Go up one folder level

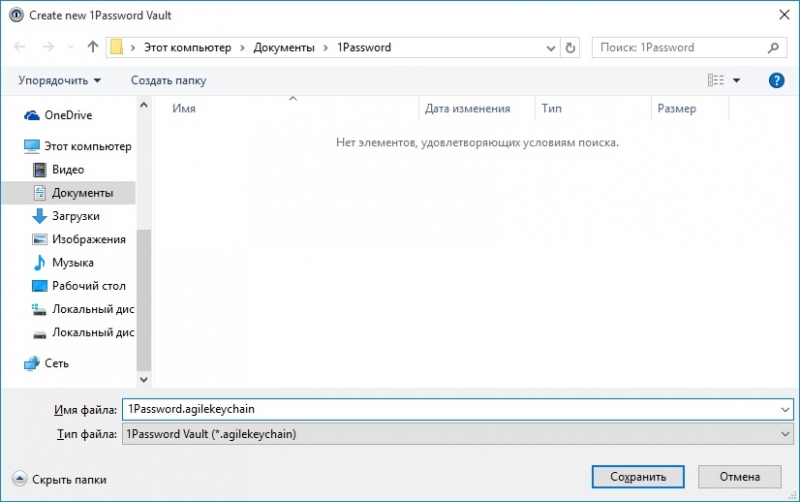[x=92, y=47]
